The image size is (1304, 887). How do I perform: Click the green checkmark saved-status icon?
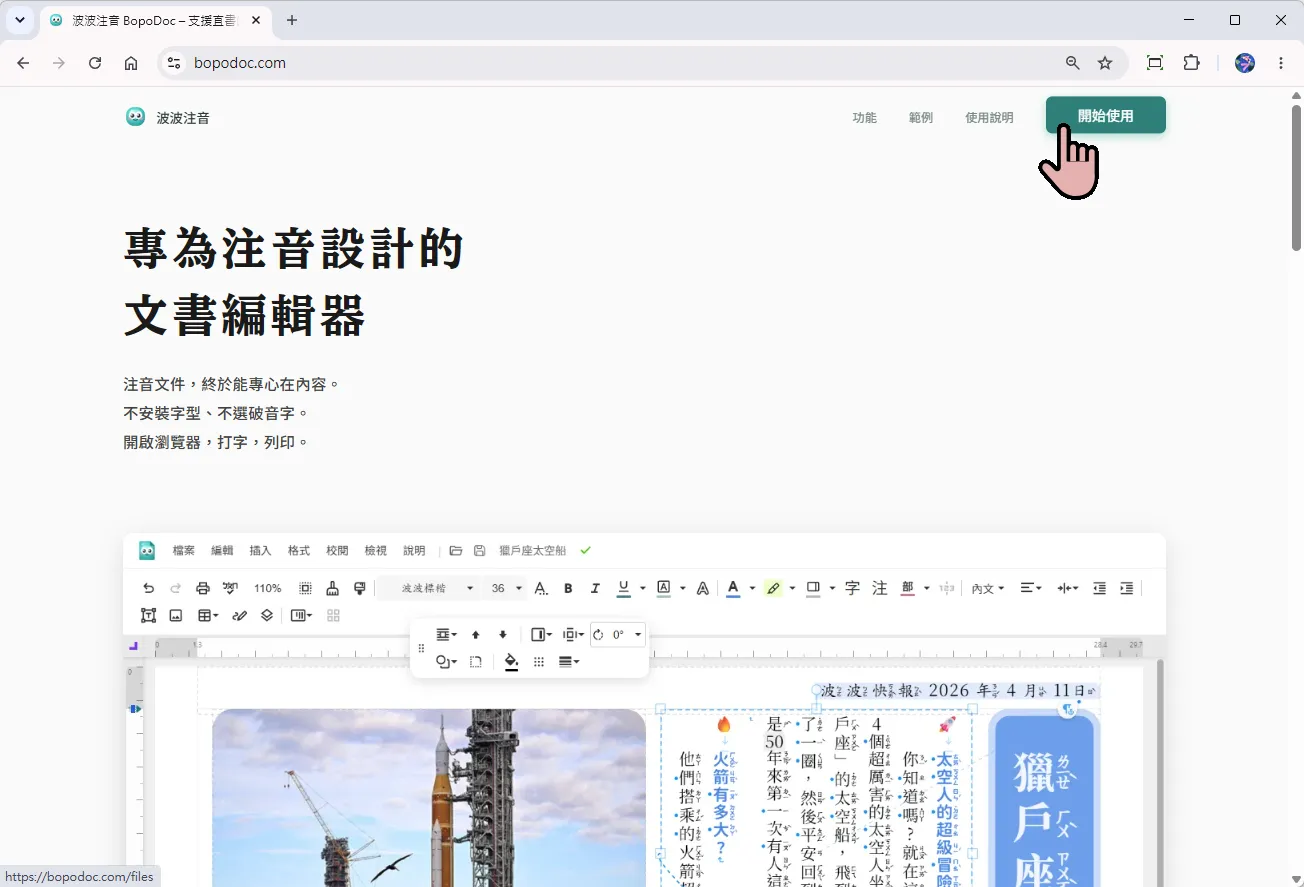tap(586, 550)
